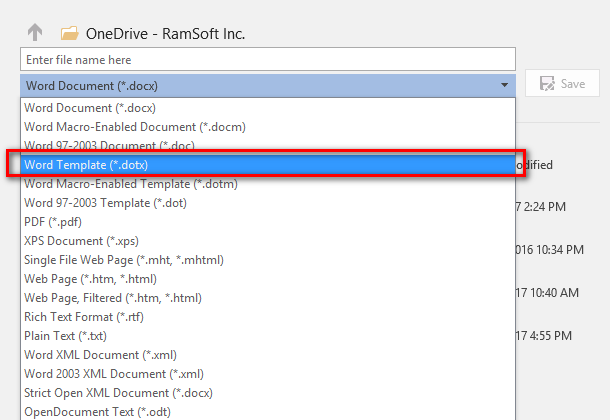Select Single File Web Page option

(124, 260)
